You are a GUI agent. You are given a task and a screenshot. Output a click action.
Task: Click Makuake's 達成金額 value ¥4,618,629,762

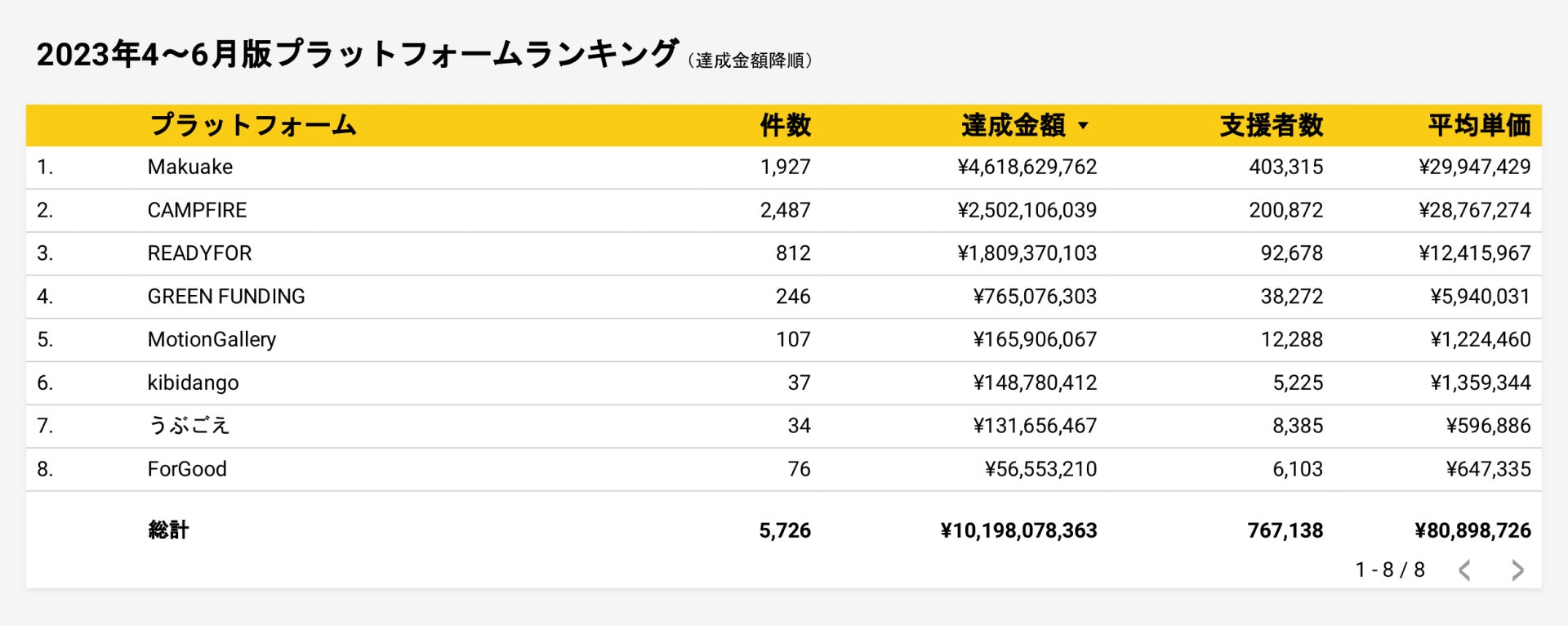point(1027,167)
